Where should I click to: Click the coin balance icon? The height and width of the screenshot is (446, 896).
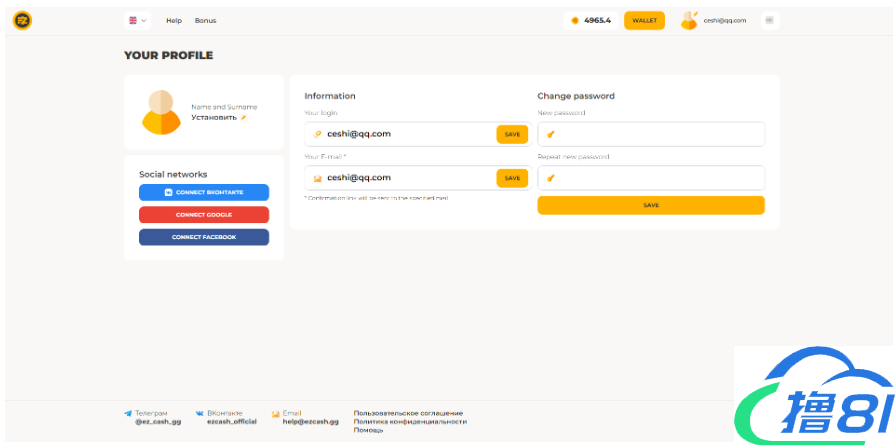pyautogui.click(x=575, y=20)
